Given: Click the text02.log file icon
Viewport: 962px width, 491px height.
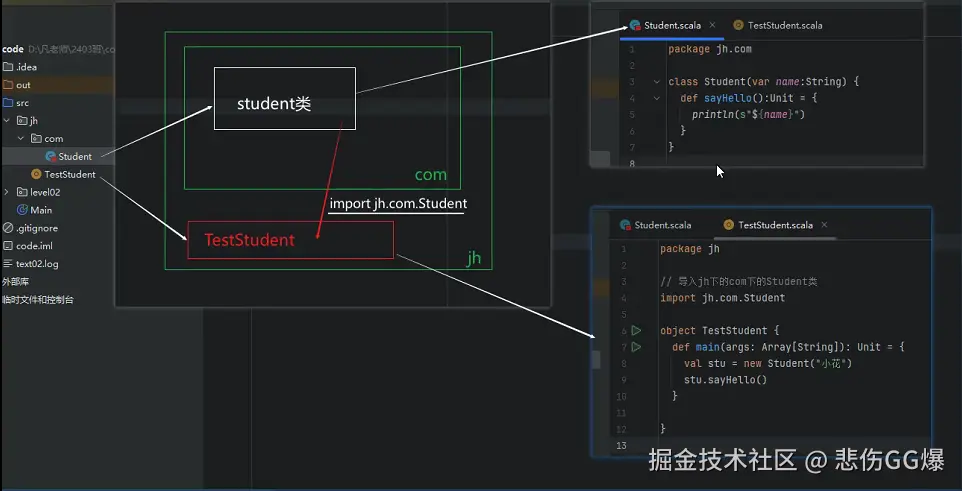Looking at the screenshot, I should click(x=7, y=264).
